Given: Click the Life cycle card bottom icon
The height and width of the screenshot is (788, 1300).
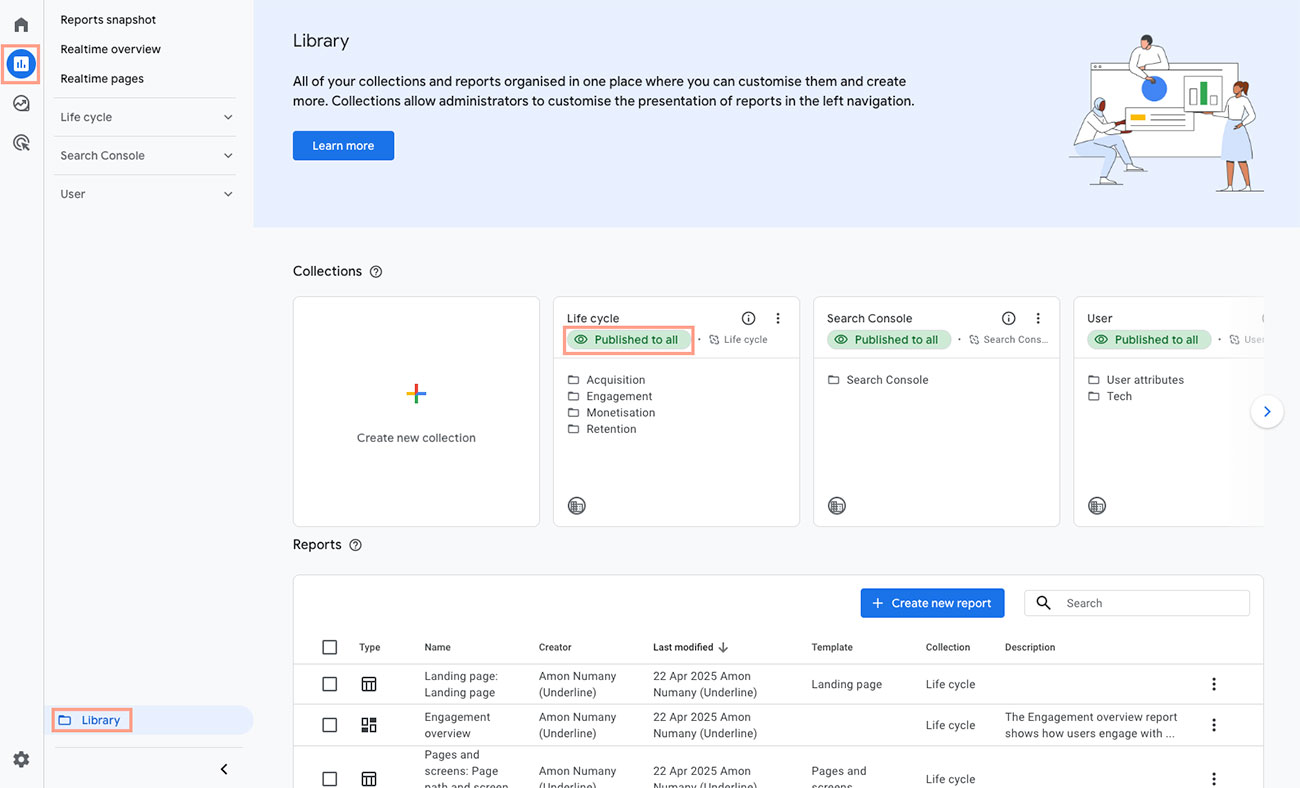Looking at the screenshot, I should 577,506.
